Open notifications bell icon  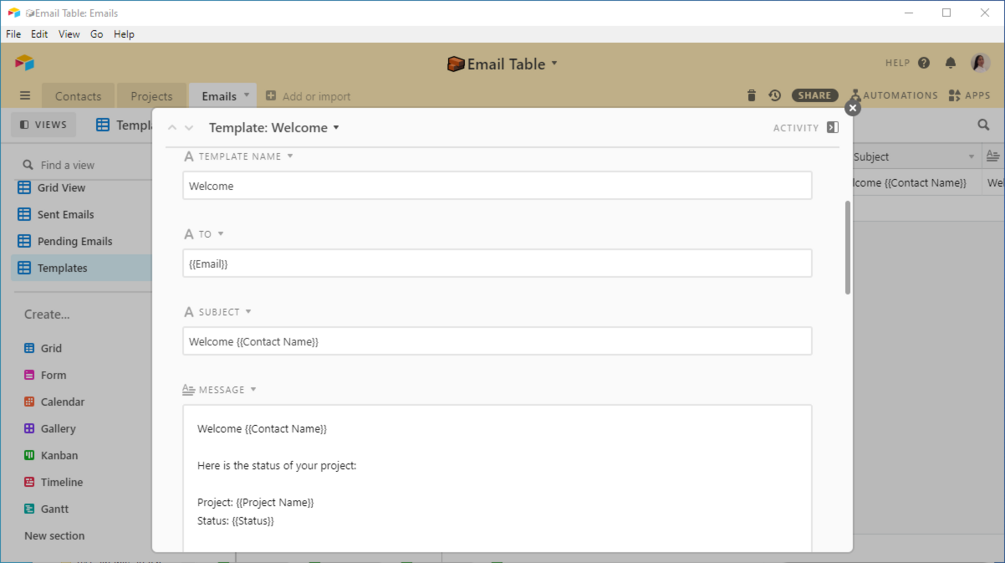coord(951,63)
